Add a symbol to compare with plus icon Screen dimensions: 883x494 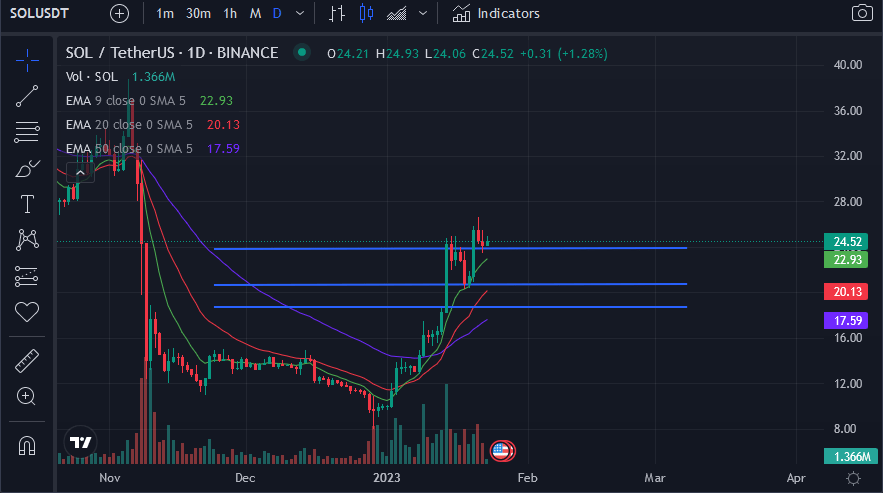pos(119,14)
